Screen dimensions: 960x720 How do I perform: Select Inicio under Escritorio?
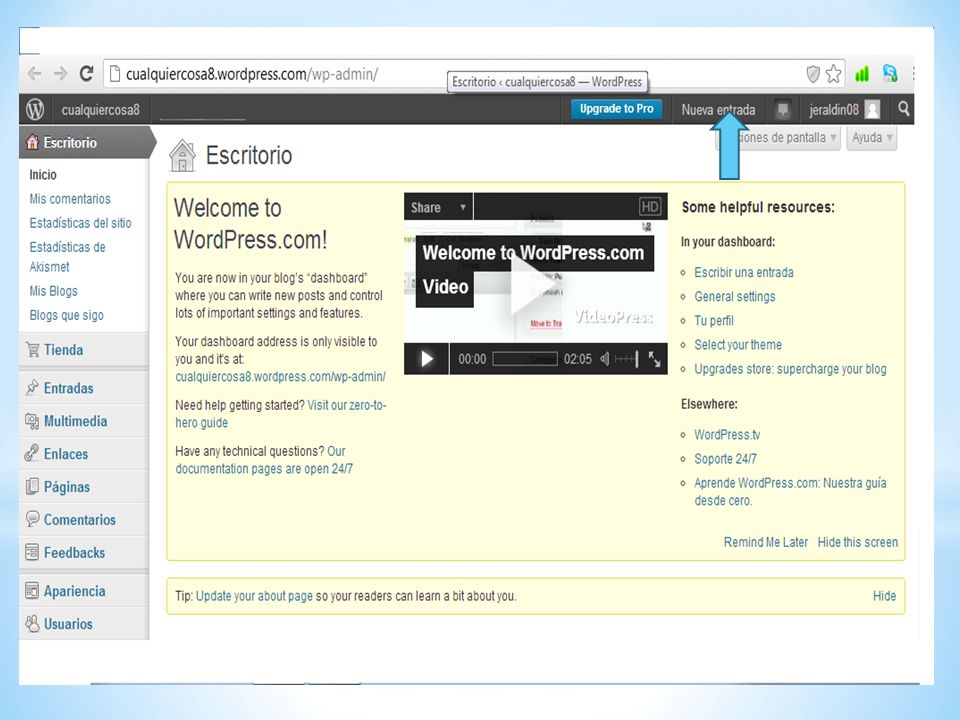(x=43, y=174)
